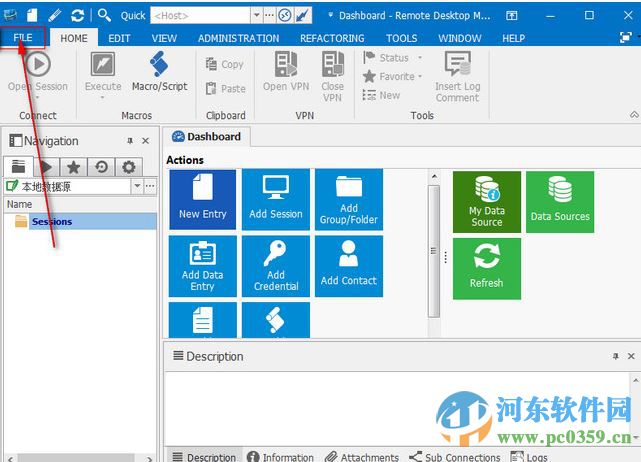
Task: Expand the 本地数据源 data source dropdown
Action: 137,186
